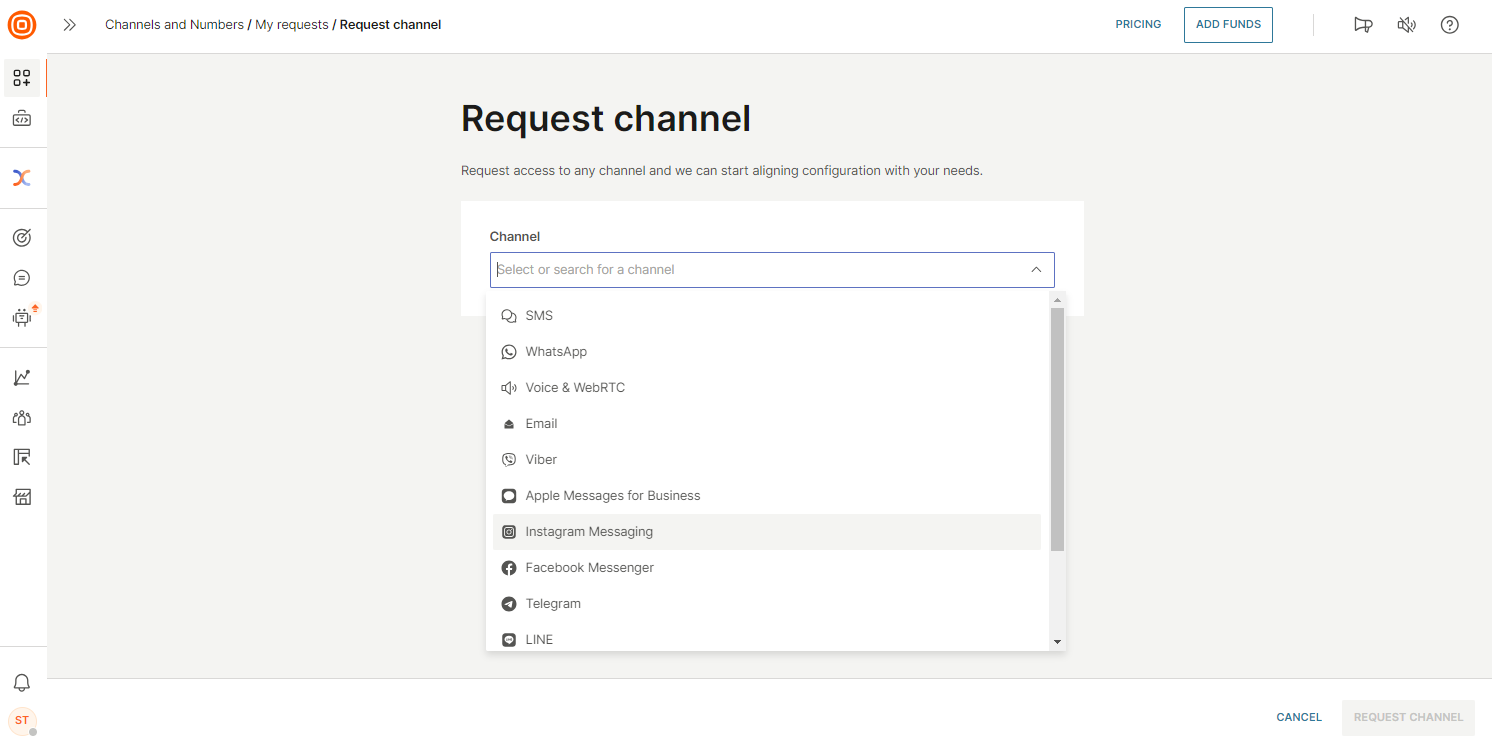Click the SMS chat bubbles icon
The width and height of the screenshot is (1492, 752).
click(x=509, y=316)
